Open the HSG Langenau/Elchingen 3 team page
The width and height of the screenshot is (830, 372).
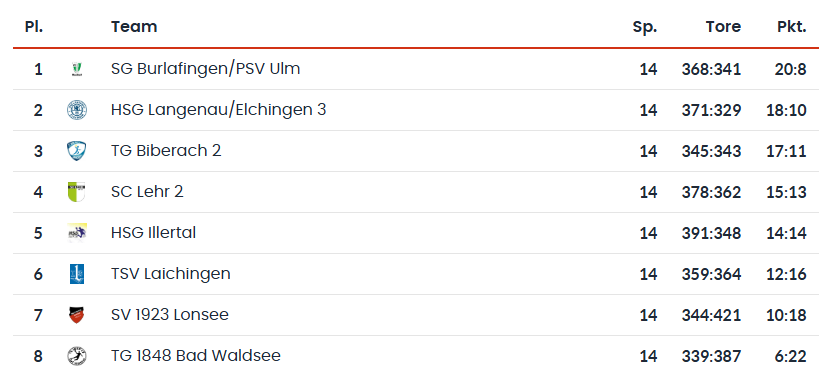tap(219, 110)
